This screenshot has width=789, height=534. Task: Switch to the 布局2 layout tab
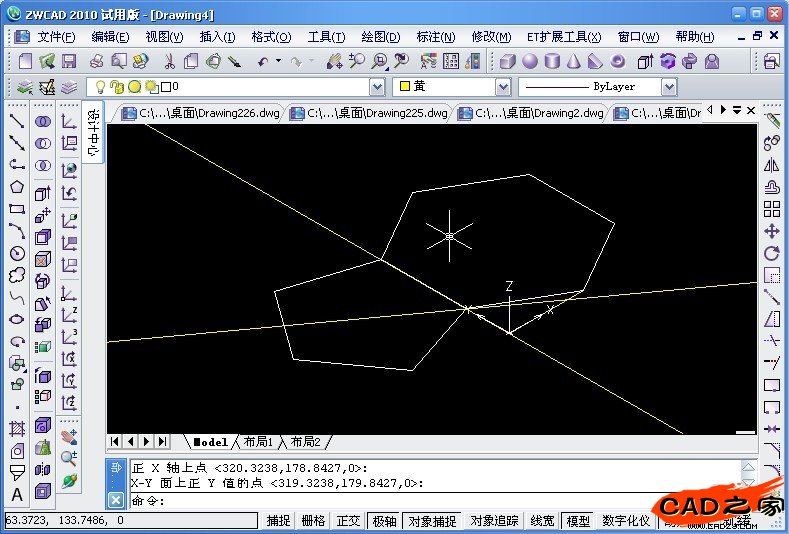(x=305, y=442)
